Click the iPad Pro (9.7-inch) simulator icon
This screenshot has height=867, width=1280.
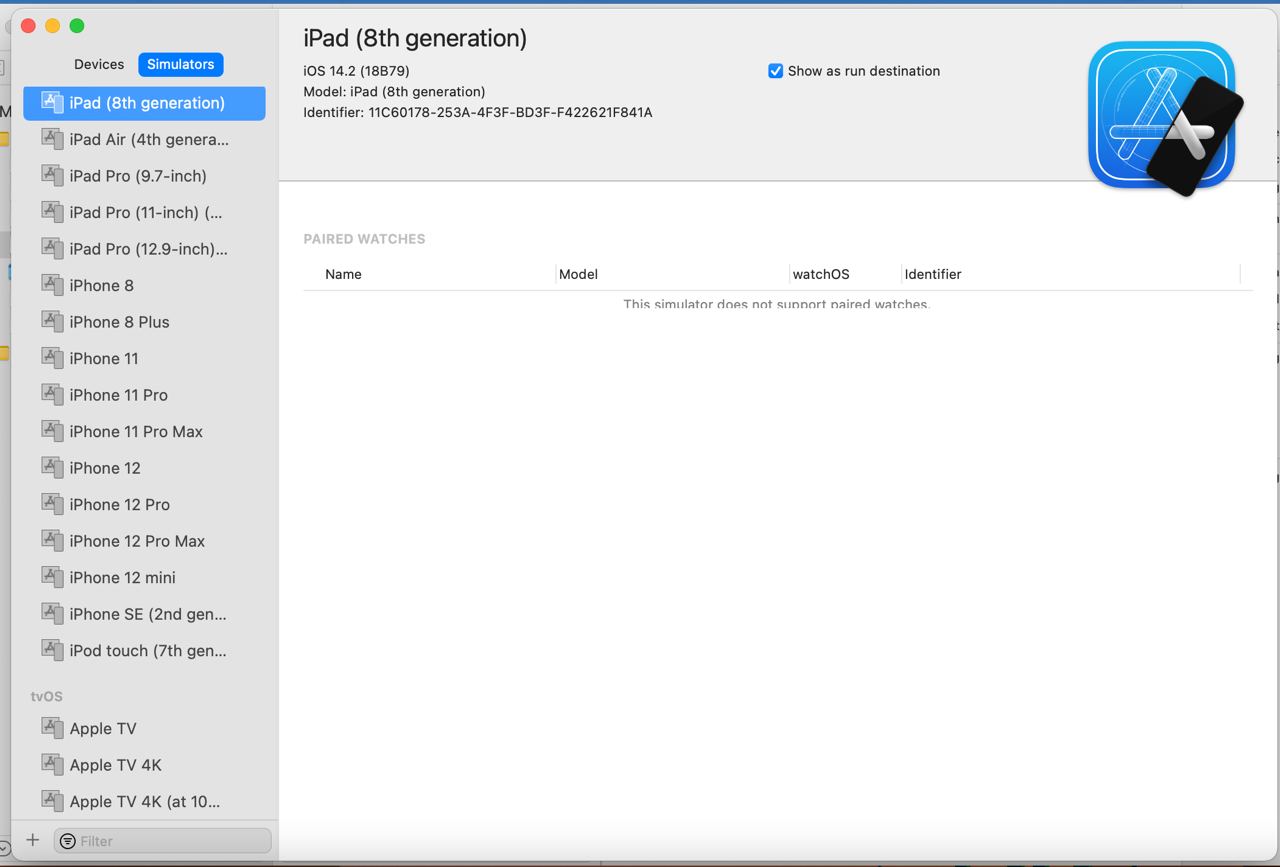52,175
